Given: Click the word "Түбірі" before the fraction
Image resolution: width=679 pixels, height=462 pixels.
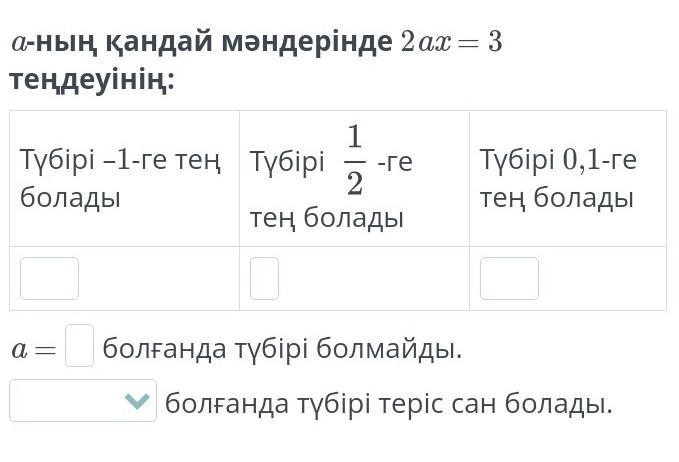Looking at the screenshot, I should click(x=287, y=161).
